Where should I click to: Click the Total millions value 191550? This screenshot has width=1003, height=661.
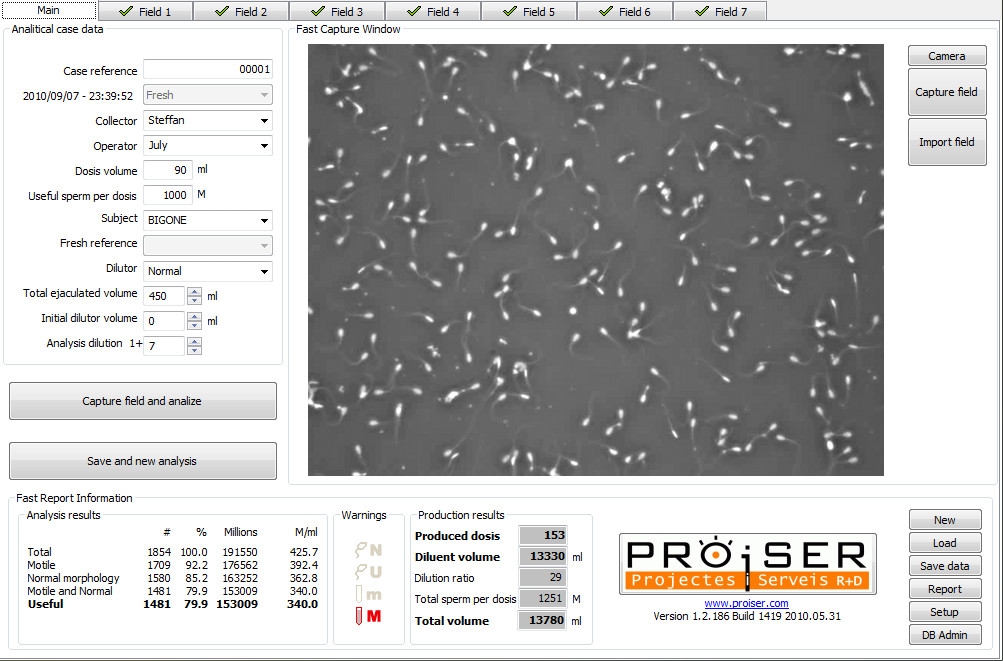240,552
